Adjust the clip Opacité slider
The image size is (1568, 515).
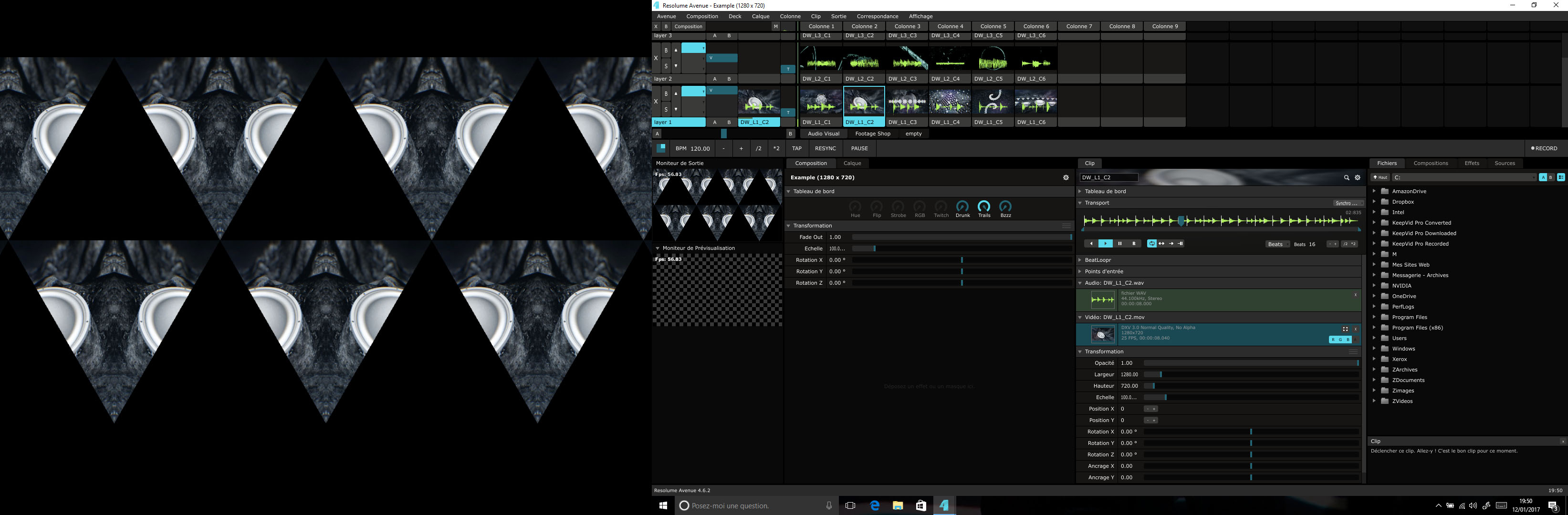pos(1251,363)
